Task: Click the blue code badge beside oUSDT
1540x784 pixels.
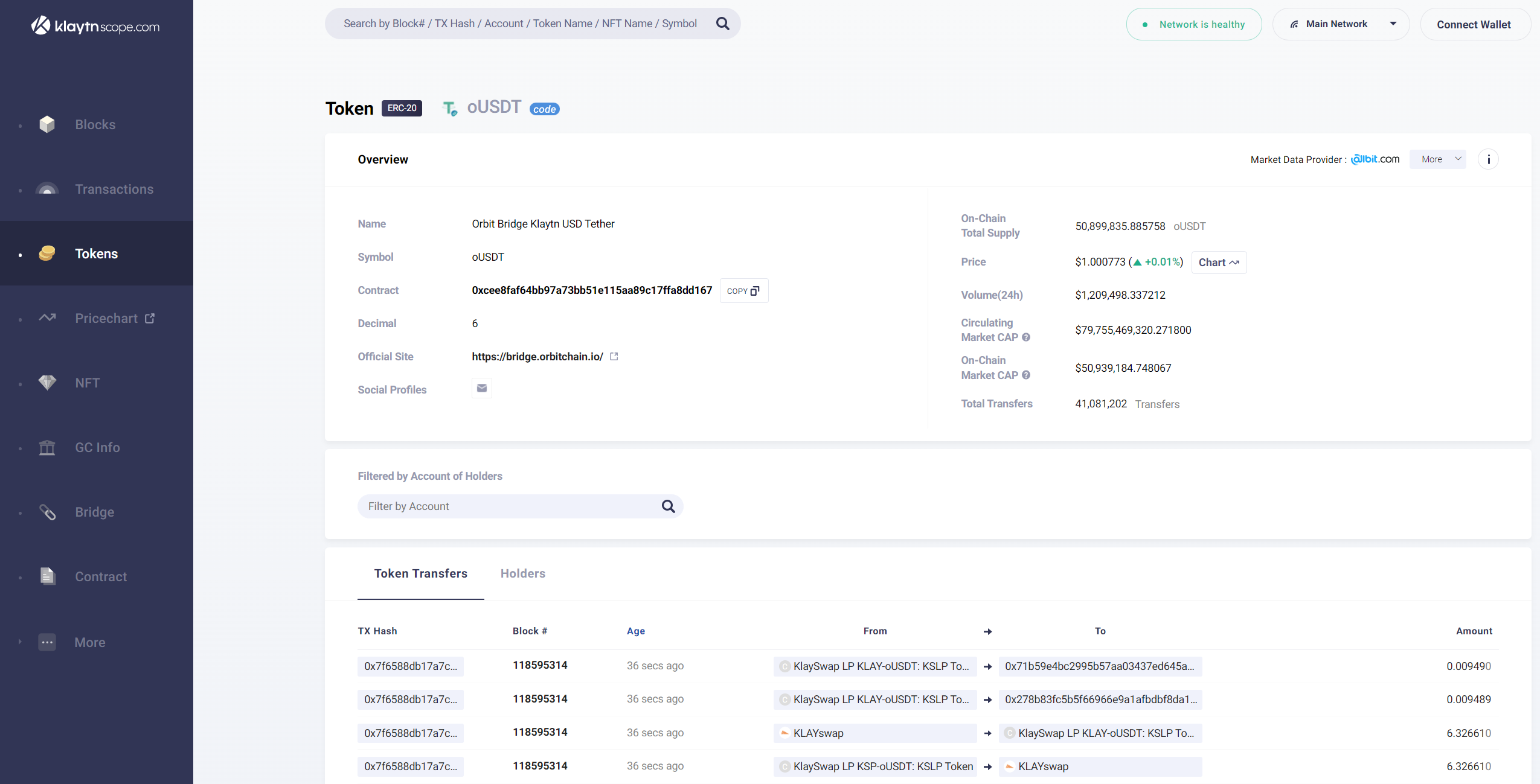Action: point(544,109)
